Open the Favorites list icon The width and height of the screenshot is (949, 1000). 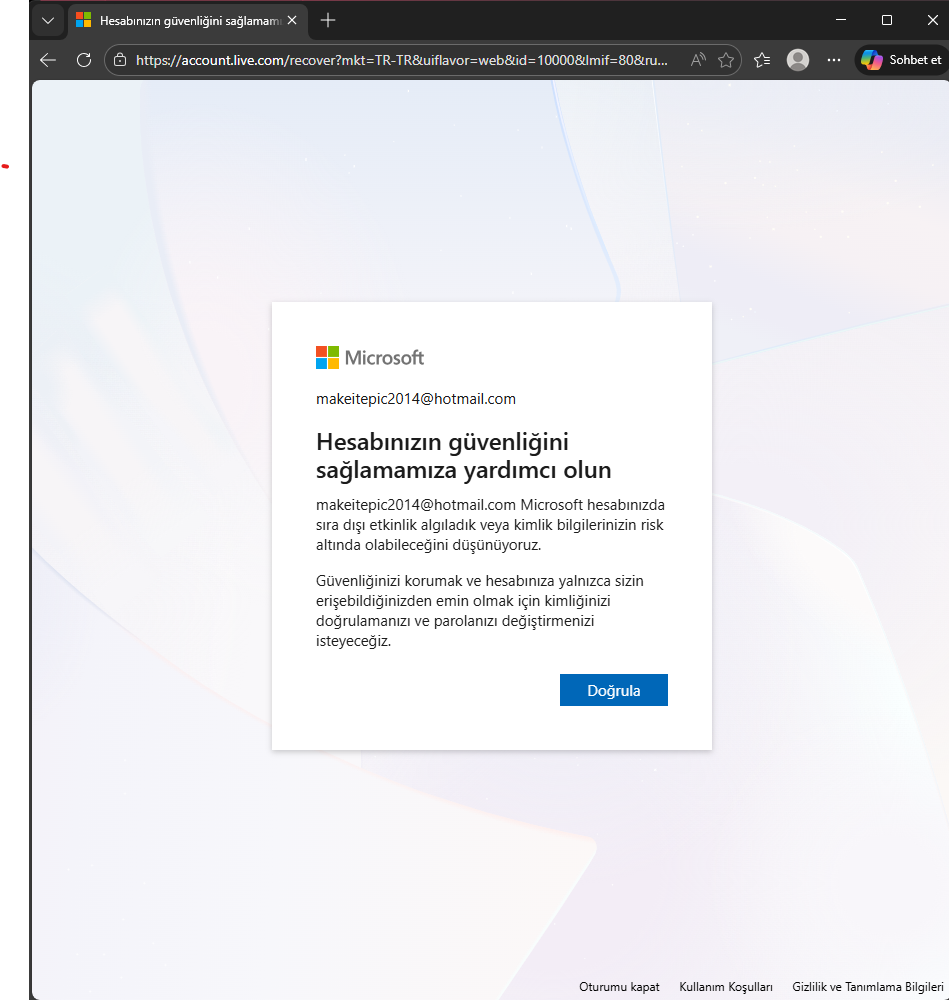tap(762, 60)
